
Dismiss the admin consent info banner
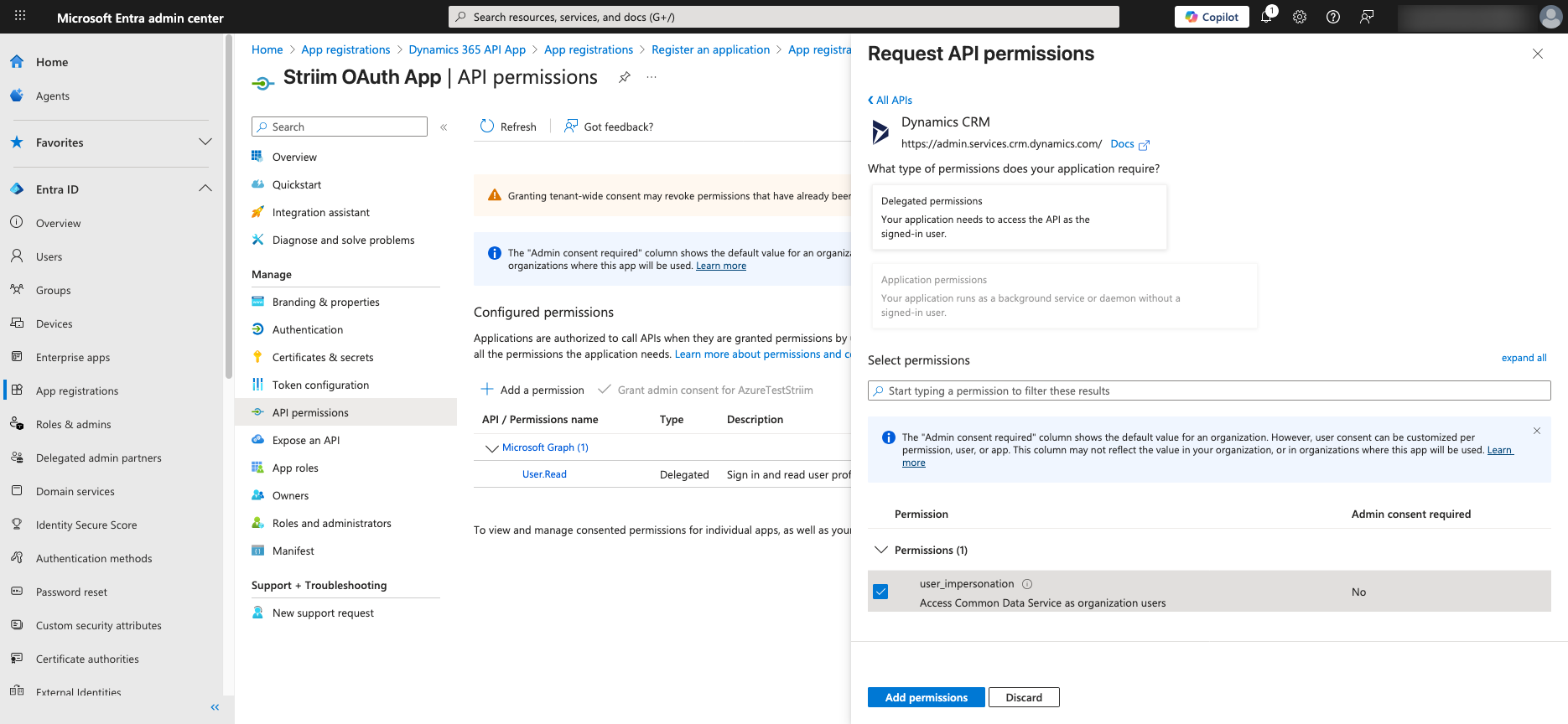tap(1537, 431)
